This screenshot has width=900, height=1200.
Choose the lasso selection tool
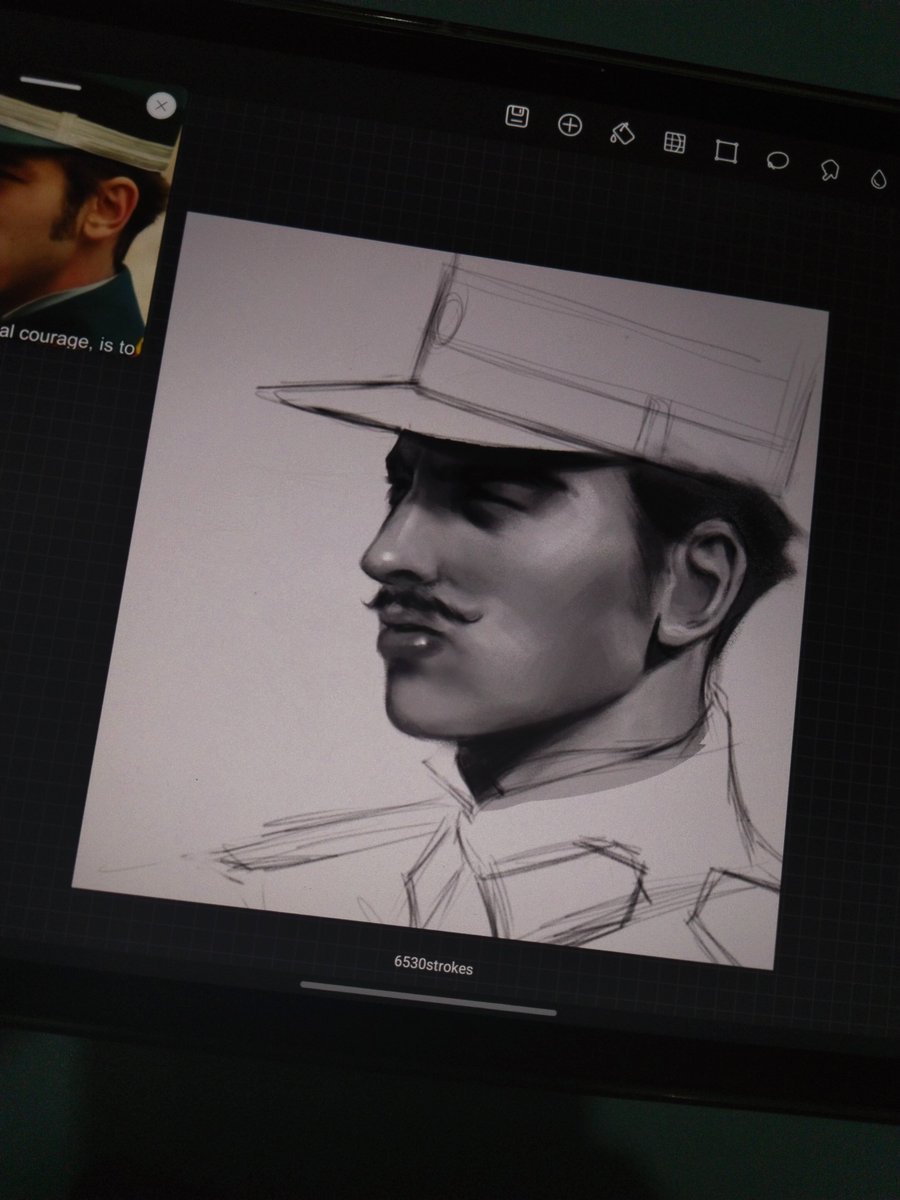pos(778,160)
